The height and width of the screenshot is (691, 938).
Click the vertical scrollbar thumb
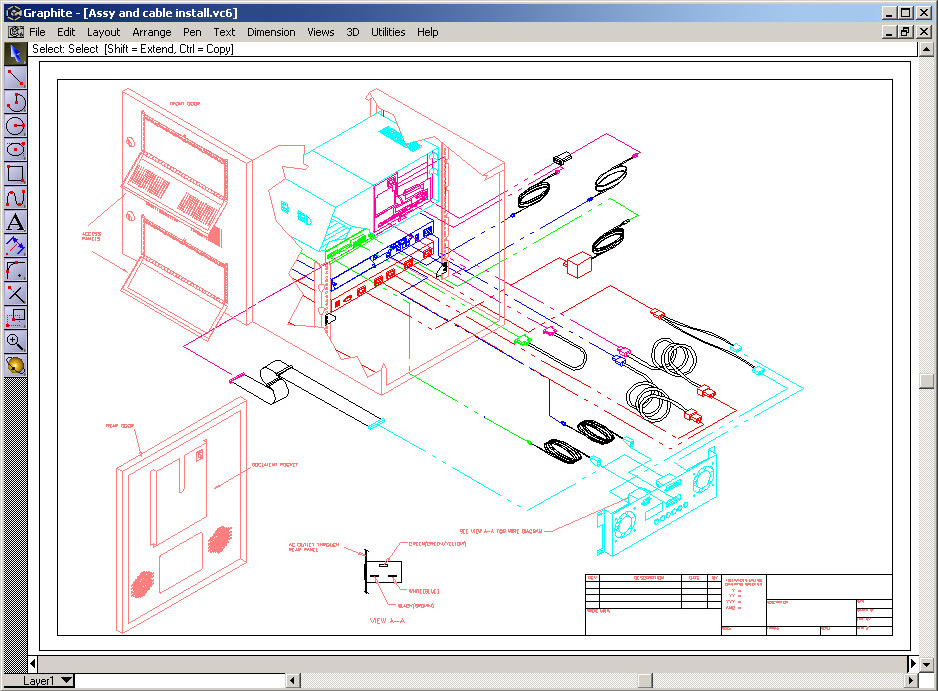[926, 380]
